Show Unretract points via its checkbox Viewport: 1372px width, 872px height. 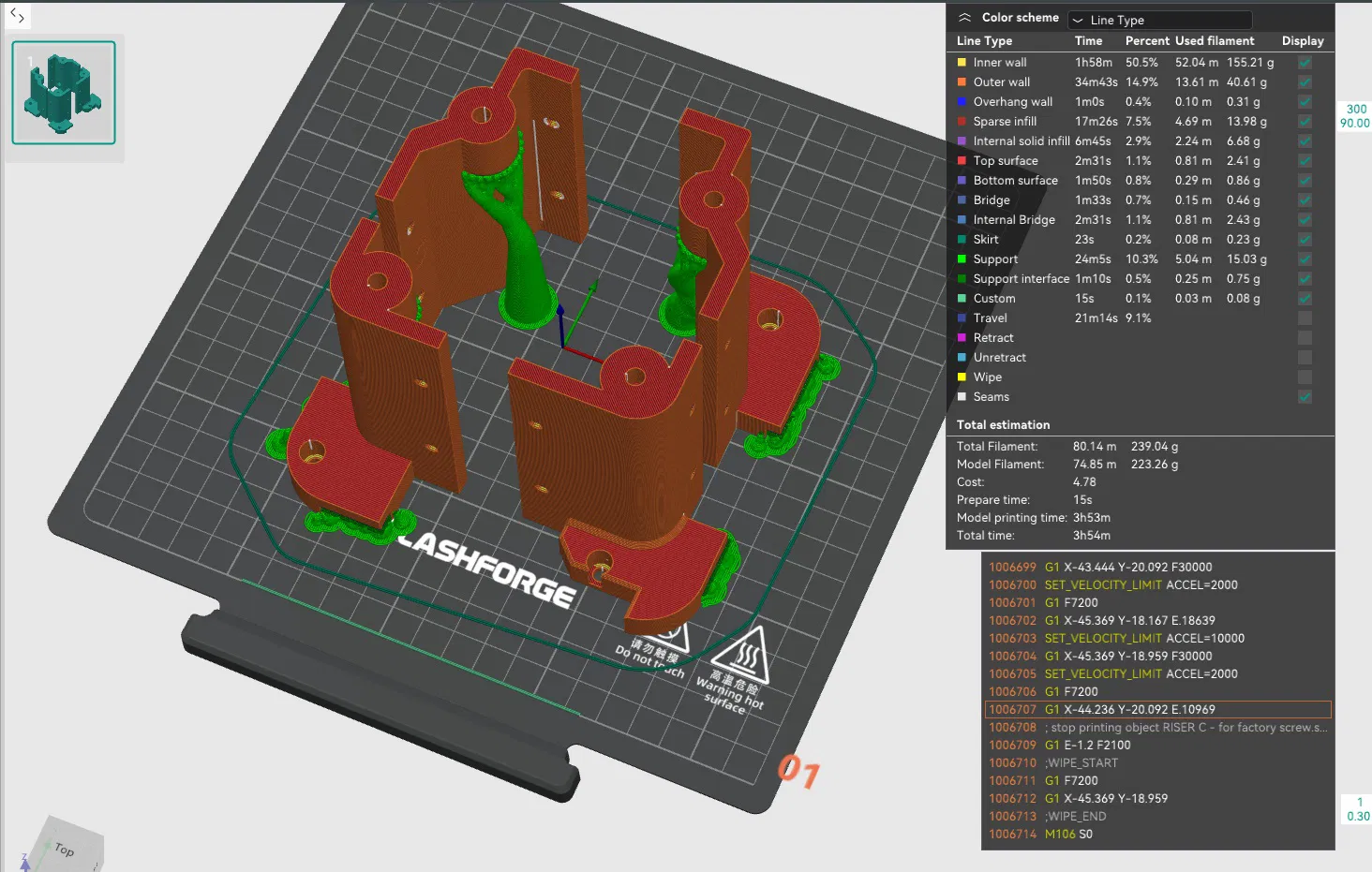click(1305, 358)
